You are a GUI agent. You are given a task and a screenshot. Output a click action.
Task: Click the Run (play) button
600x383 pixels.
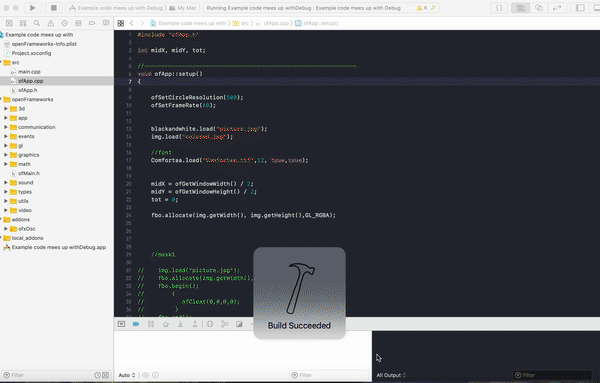pyautogui.click(x=33, y=8)
